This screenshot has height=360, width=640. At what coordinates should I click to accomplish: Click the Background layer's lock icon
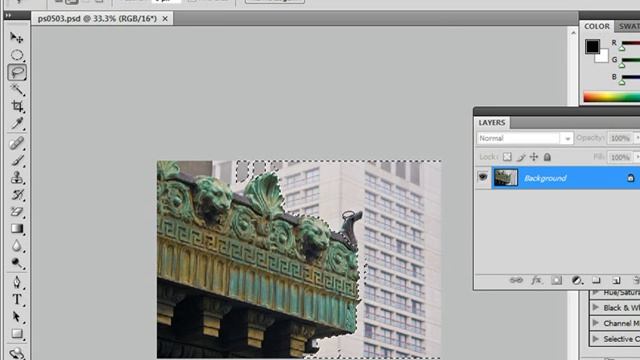[631, 178]
